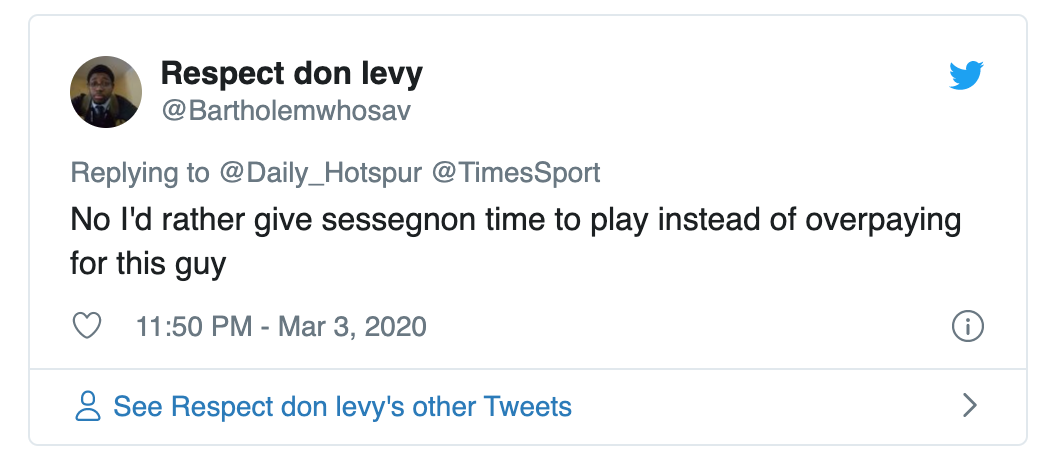Click the person icon in the footer
The height and width of the screenshot is (460, 1046).
(x=88, y=406)
